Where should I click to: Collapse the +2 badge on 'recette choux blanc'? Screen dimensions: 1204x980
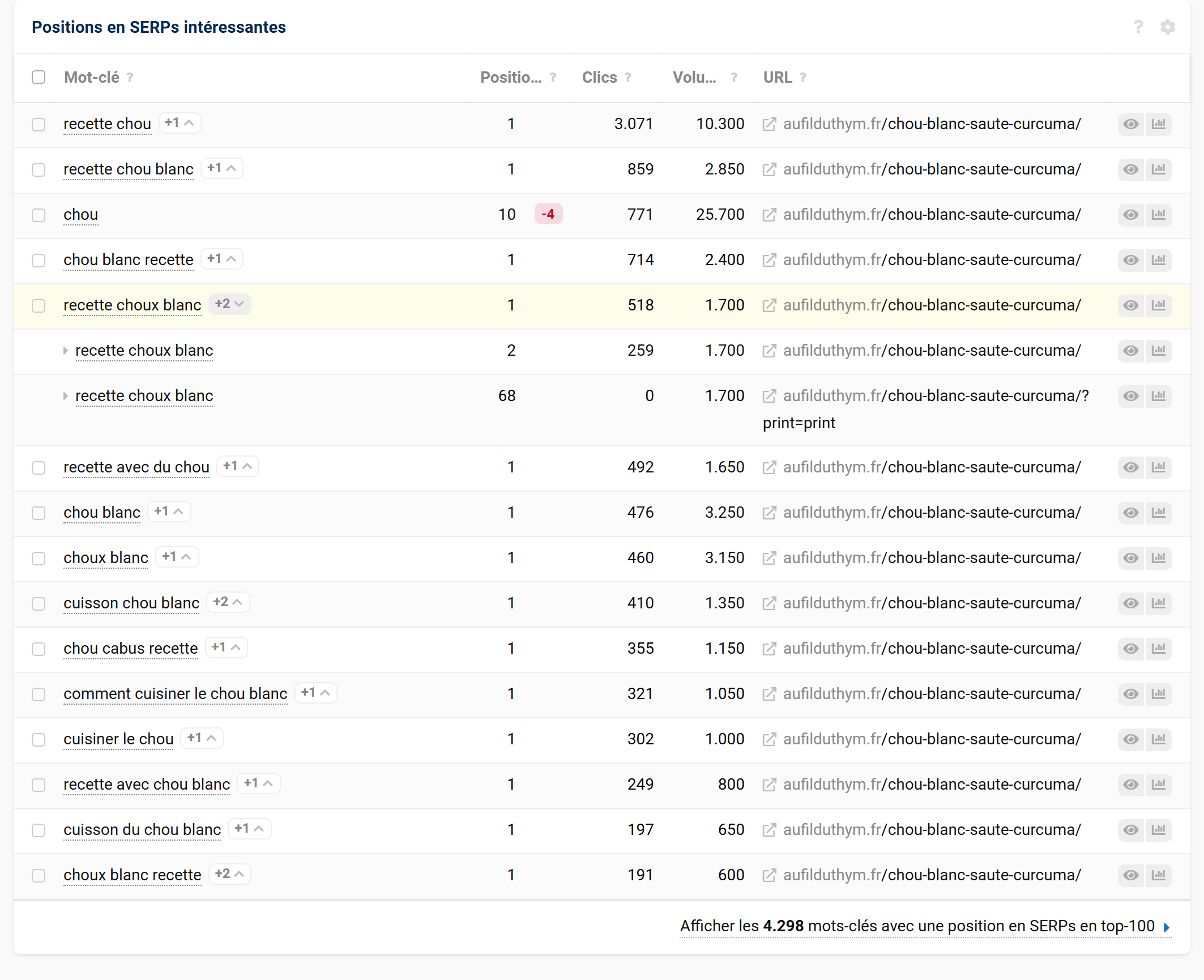(229, 304)
